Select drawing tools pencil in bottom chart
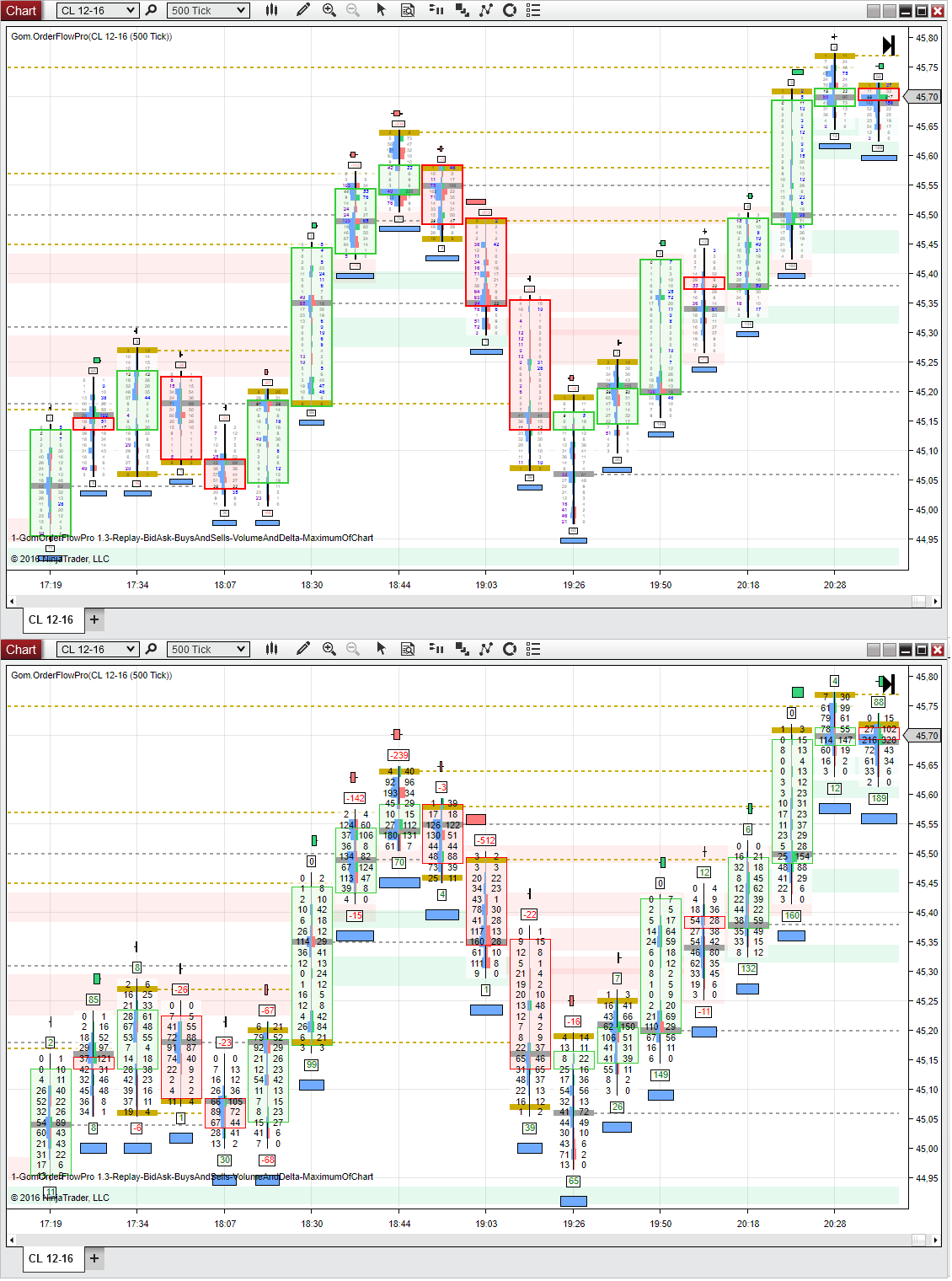The width and height of the screenshot is (952, 1281). tap(303, 649)
